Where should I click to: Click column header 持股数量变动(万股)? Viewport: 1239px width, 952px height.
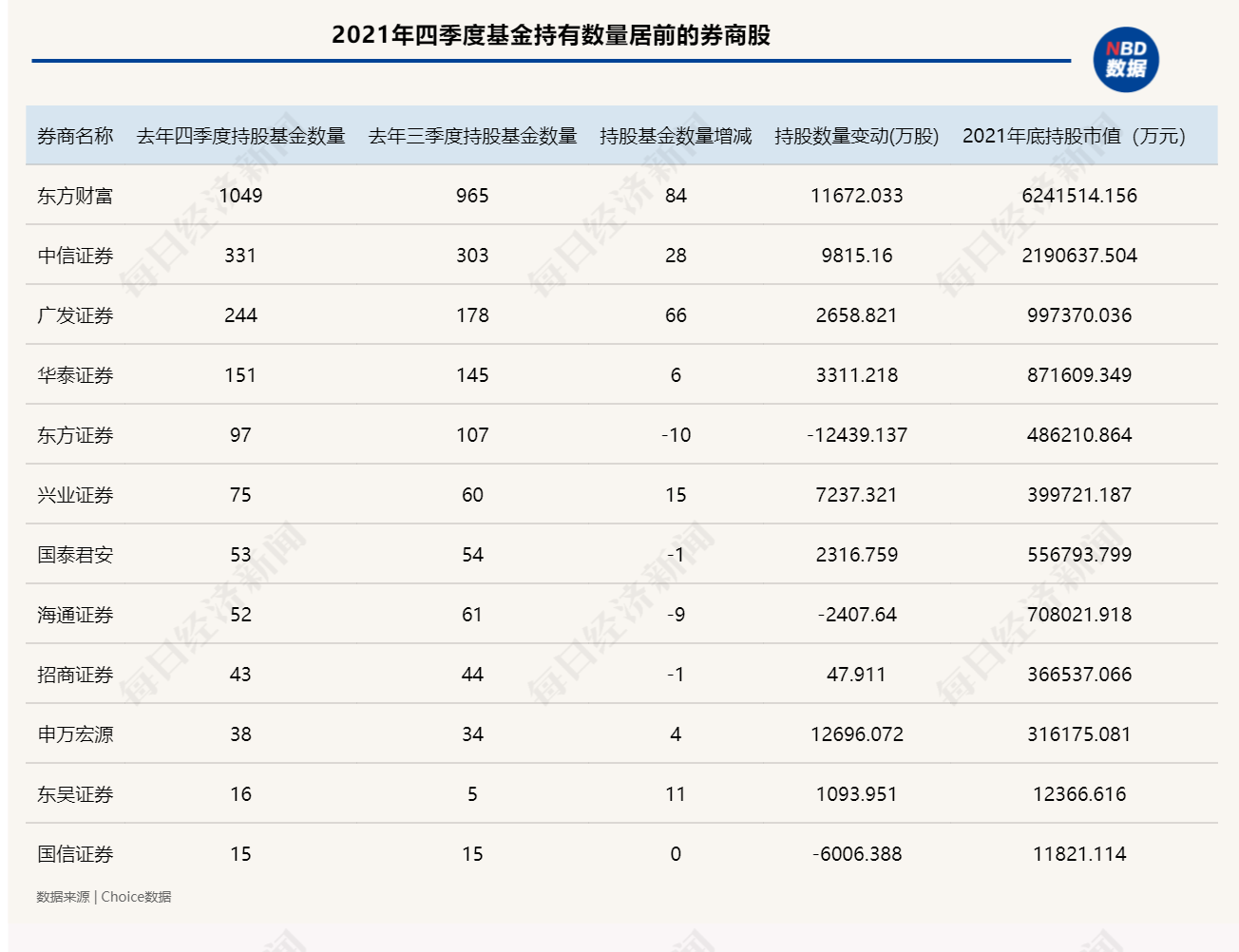[856, 136]
